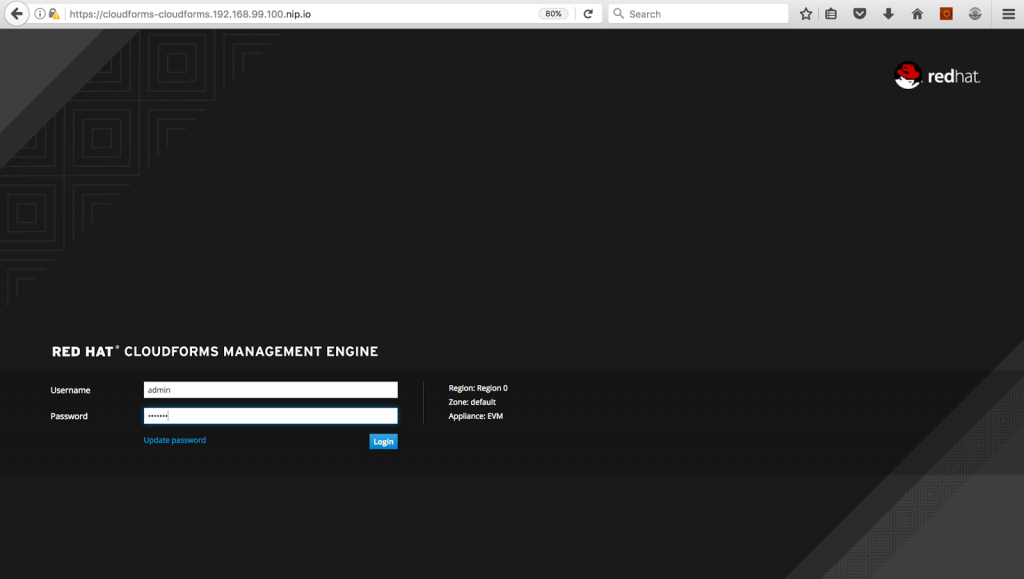Click the 'Zone: default' text
Viewport: 1024px width, 579px height.
pyautogui.click(x=472, y=402)
